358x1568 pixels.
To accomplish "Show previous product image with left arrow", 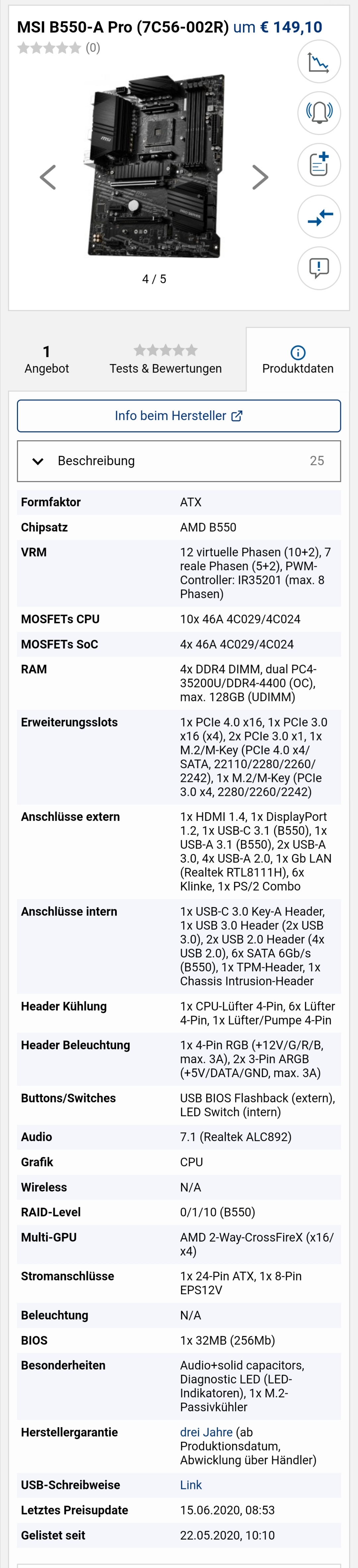I will [x=47, y=177].
